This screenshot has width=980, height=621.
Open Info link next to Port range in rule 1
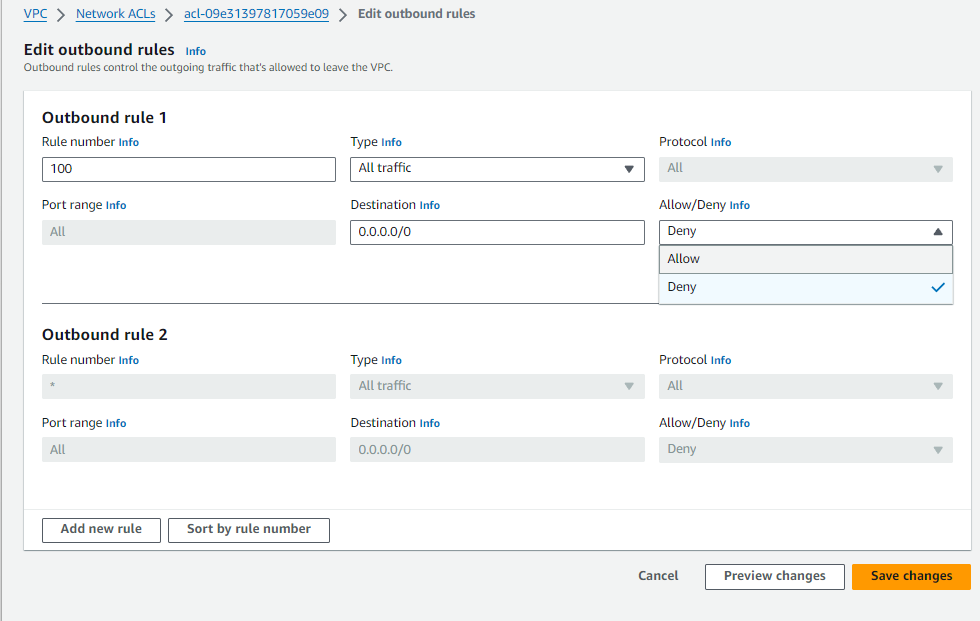[x=116, y=206]
